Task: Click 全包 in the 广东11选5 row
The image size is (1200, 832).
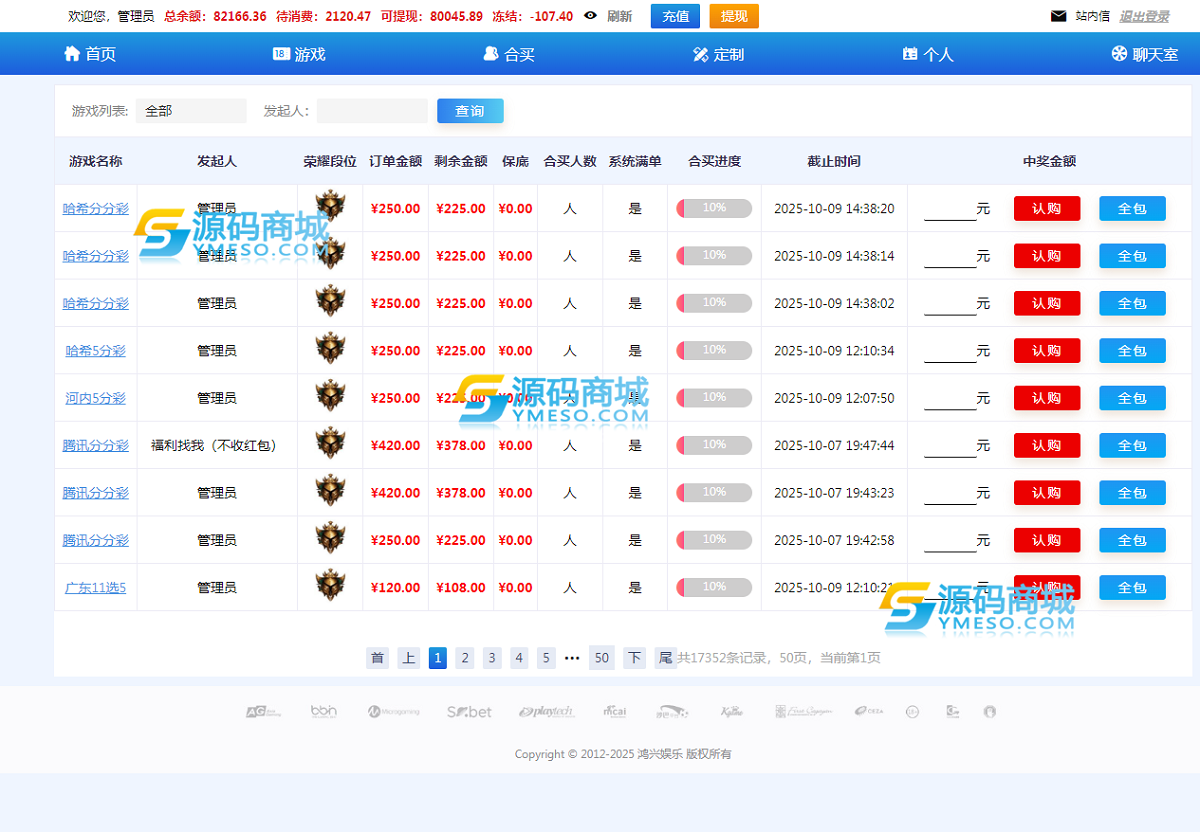Action: coord(1132,588)
